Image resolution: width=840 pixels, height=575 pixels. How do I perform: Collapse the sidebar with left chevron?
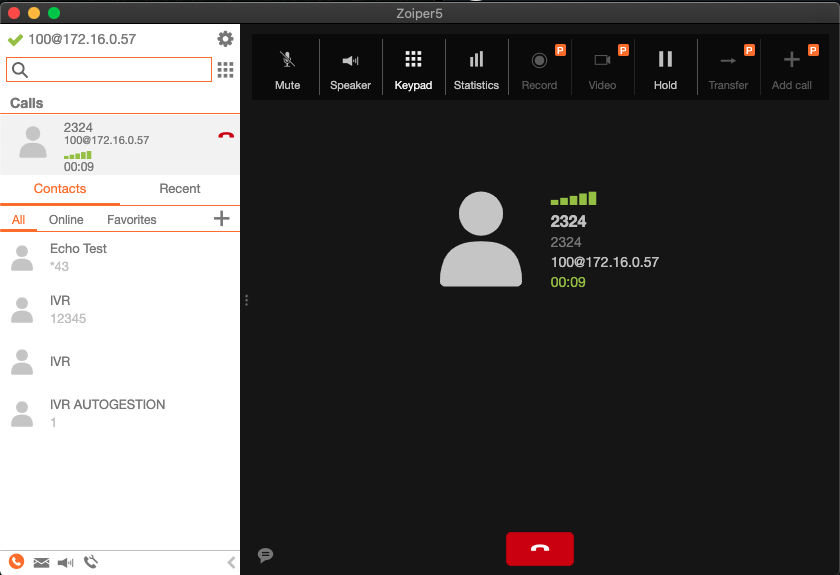231,562
